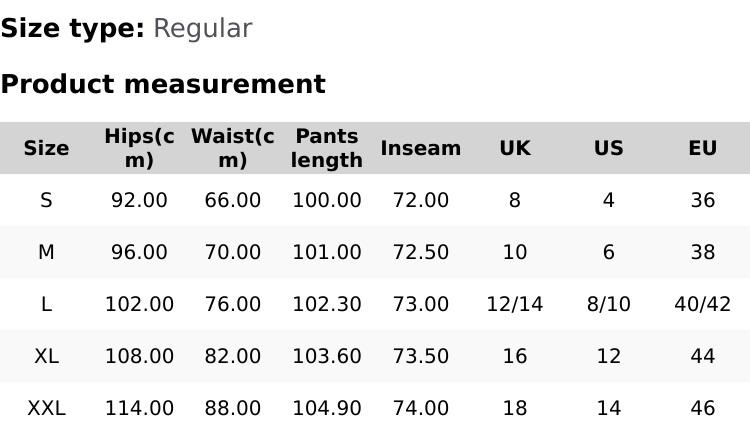Select the 104.90 pants length value
750x434 pixels.
click(x=327, y=408)
